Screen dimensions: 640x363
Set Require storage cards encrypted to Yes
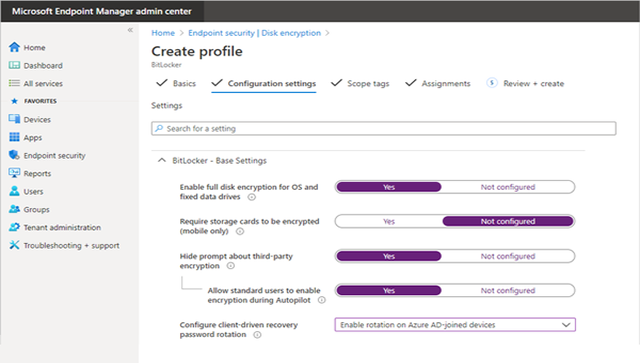389,221
